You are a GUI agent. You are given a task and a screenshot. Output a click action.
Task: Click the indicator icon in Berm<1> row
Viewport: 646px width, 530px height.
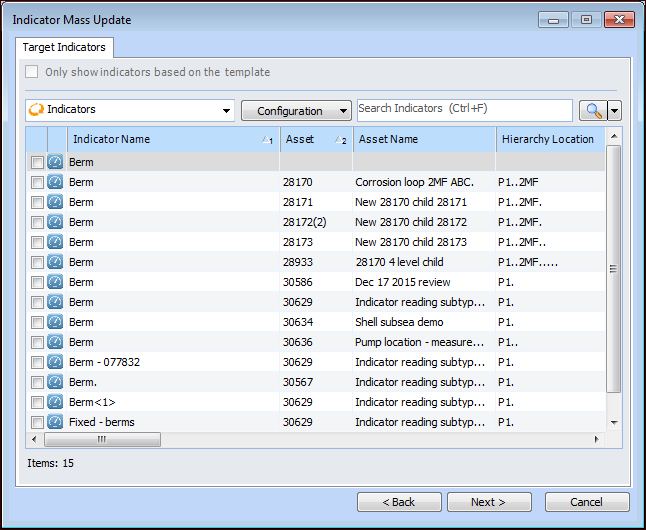(55, 402)
